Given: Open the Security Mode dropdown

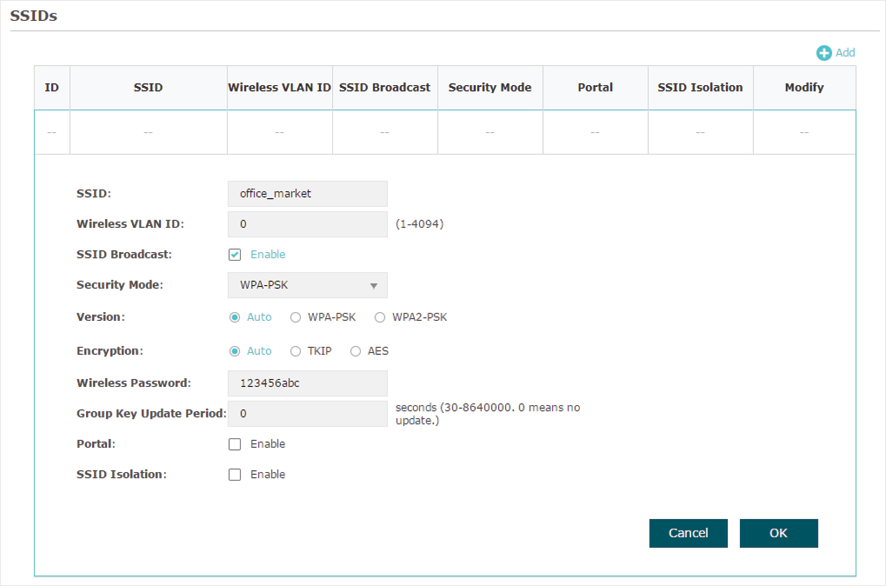Looking at the screenshot, I should coord(307,285).
